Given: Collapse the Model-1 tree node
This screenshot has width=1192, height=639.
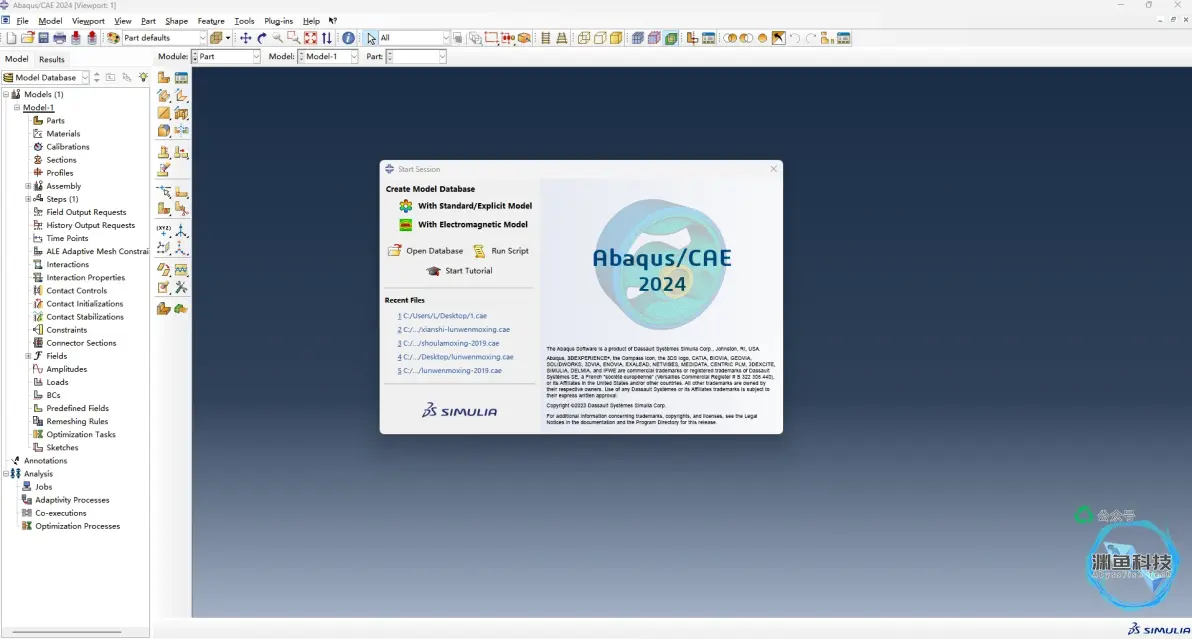Looking at the screenshot, I should point(17,108).
